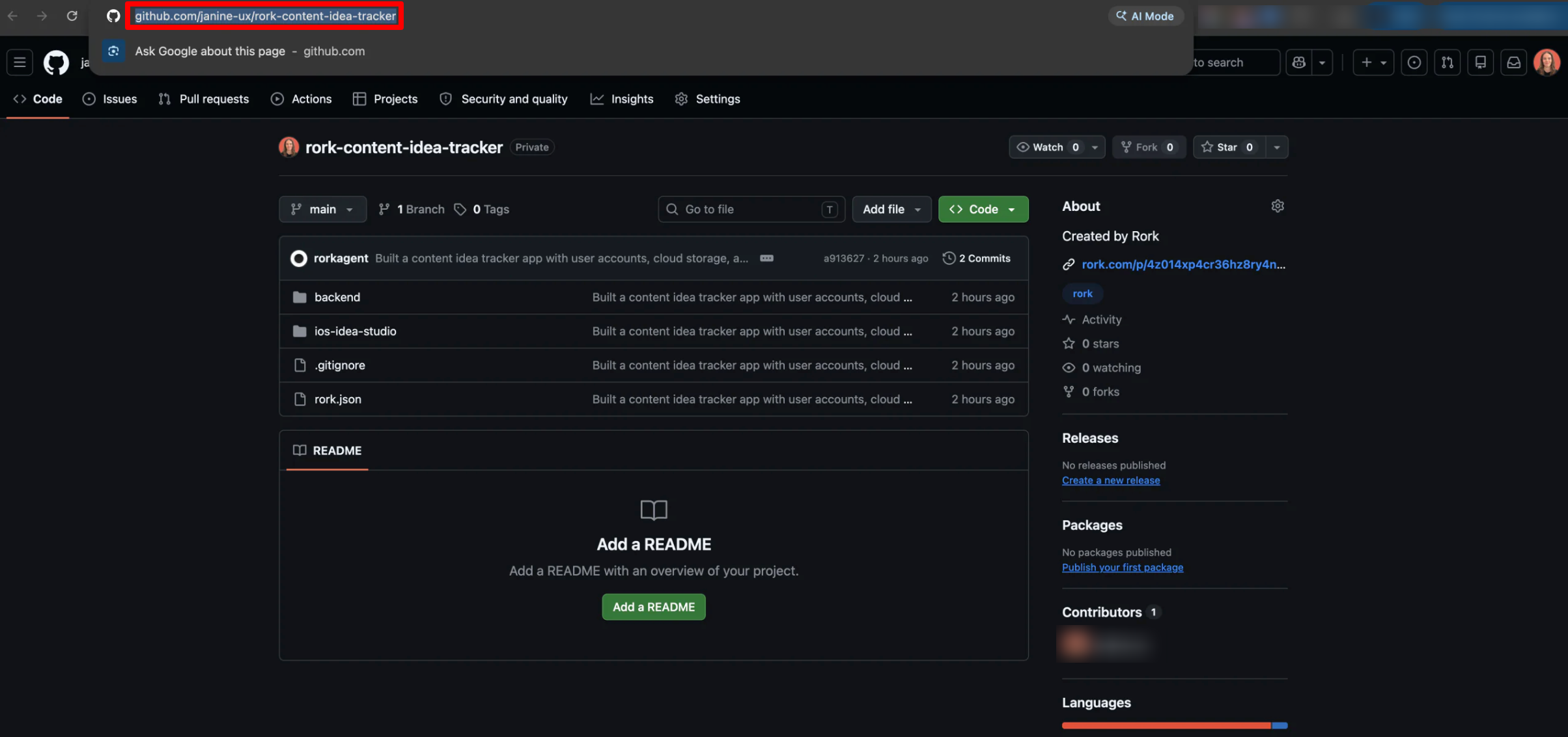Star this repository
1568x737 pixels.
1229,147
